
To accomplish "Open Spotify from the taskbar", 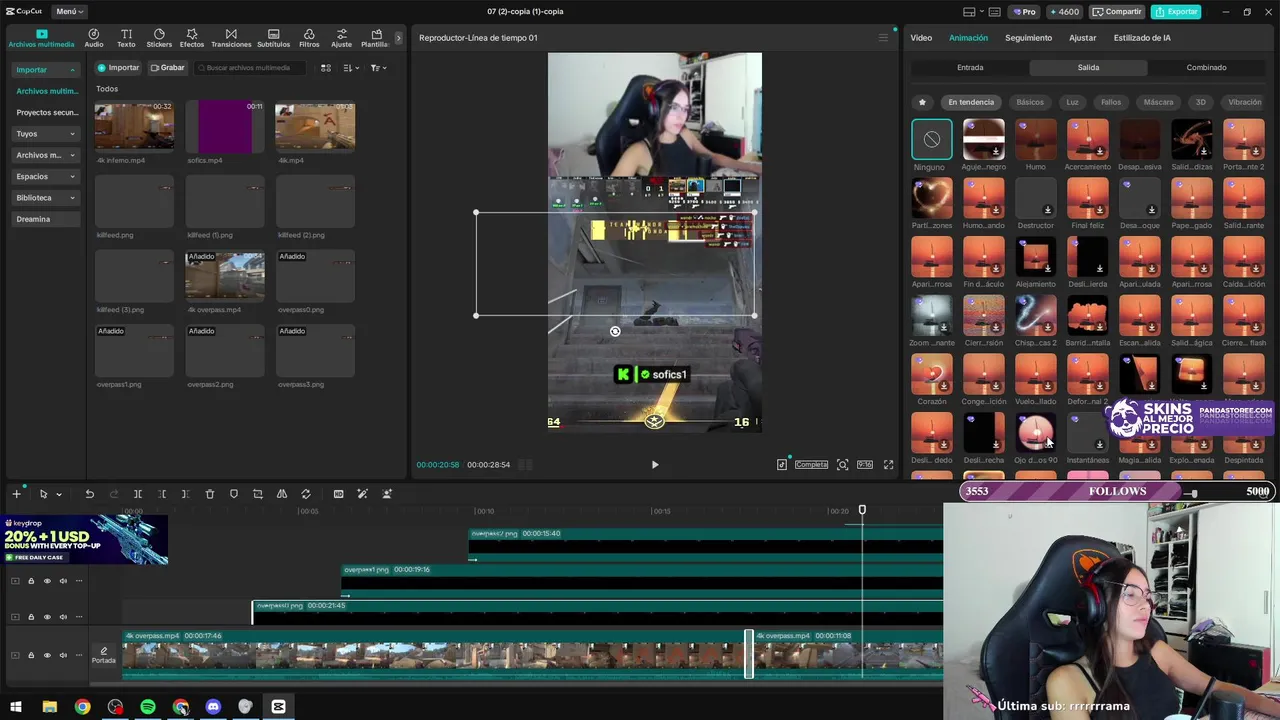I will coord(148,707).
